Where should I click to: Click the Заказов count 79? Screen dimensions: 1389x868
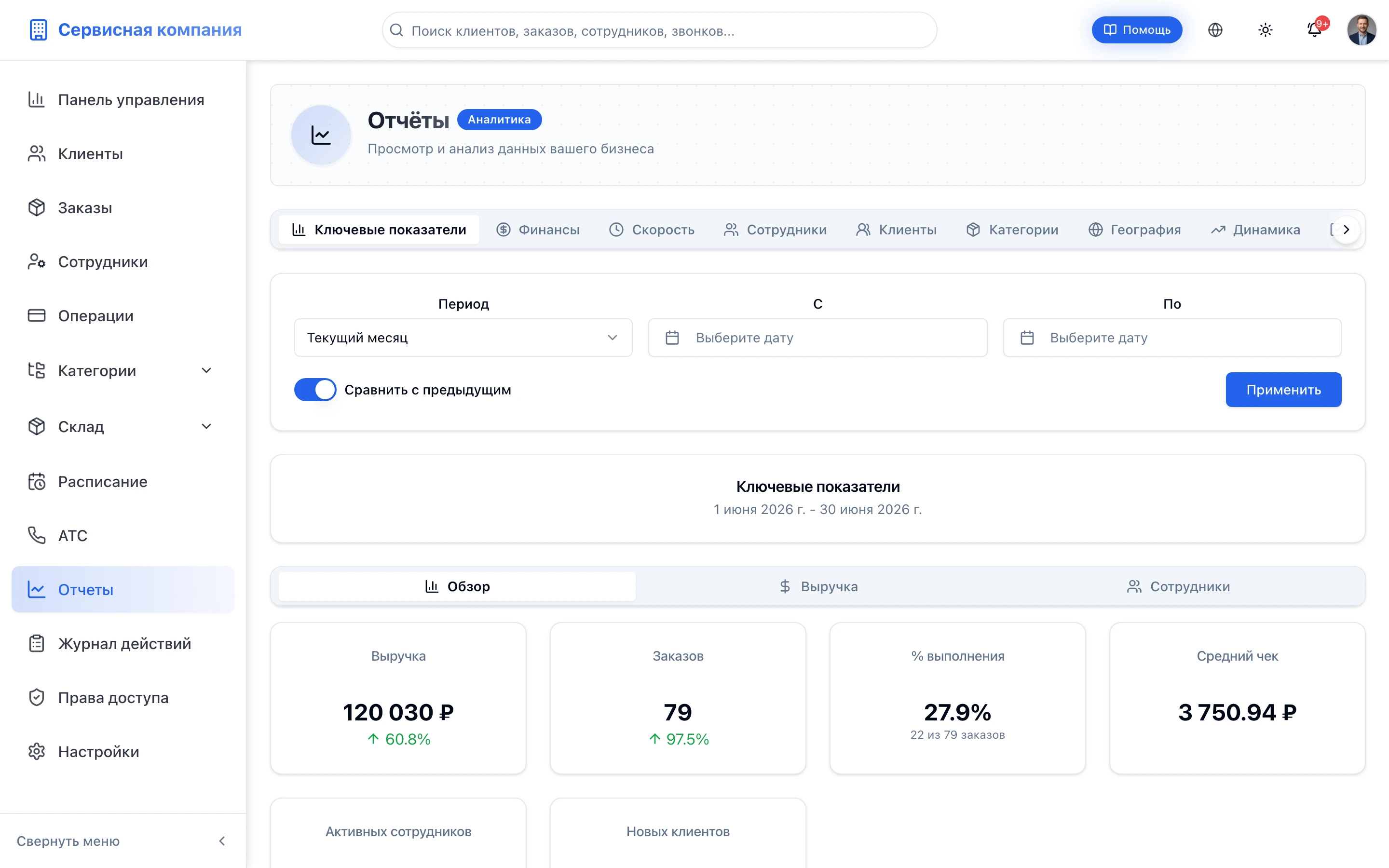click(x=678, y=712)
